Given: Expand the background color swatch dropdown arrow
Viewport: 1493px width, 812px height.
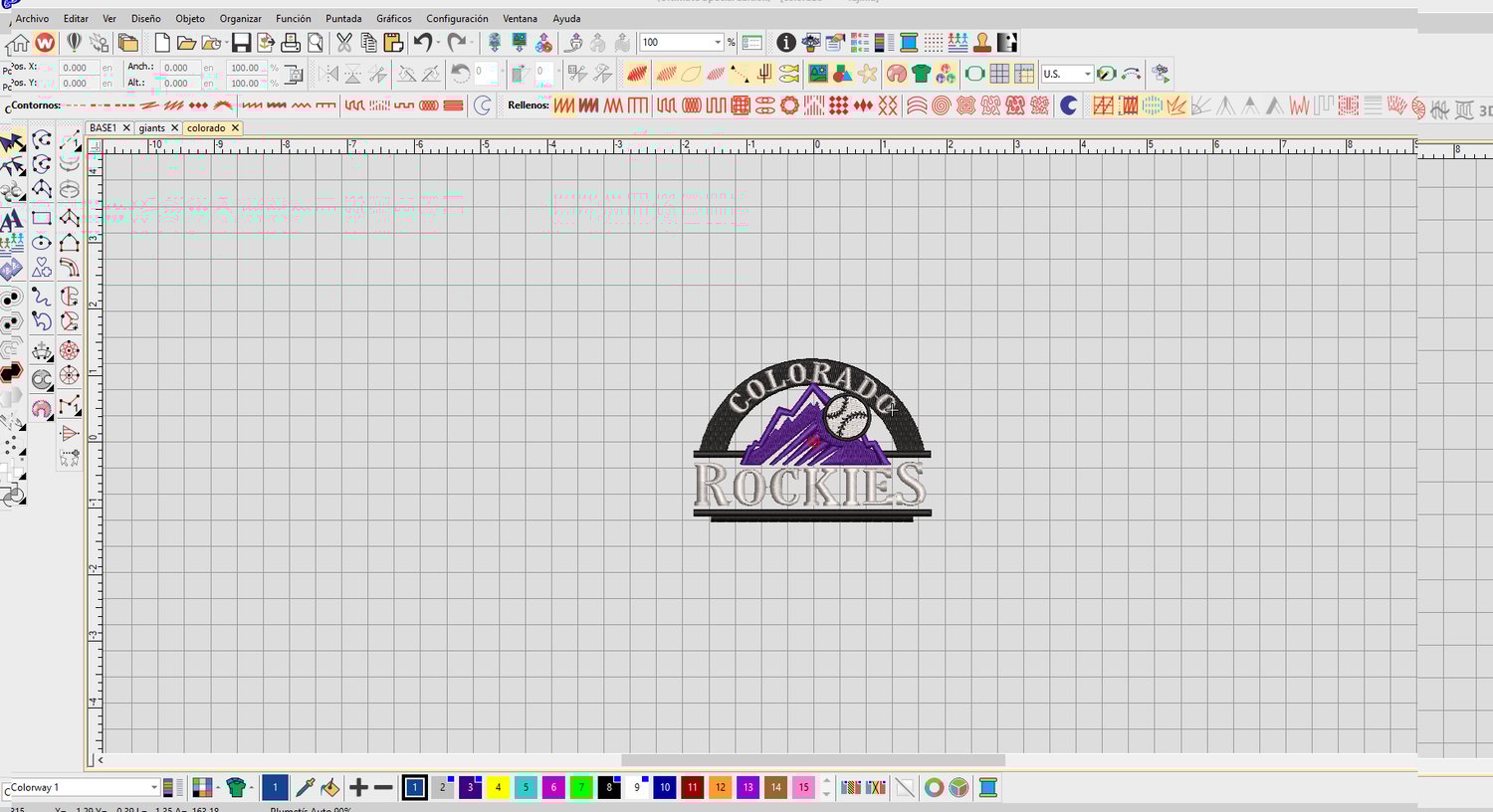Looking at the screenshot, I should pyautogui.click(x=218, y=788).
